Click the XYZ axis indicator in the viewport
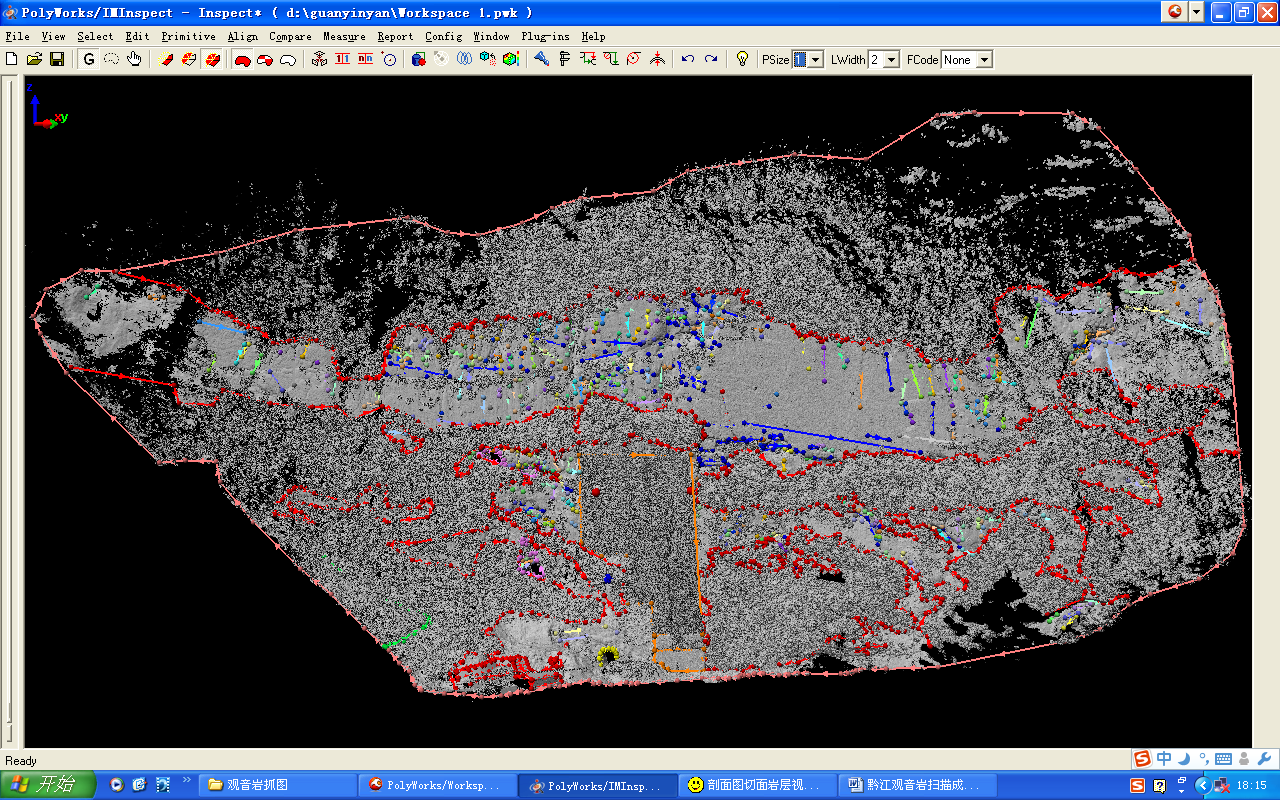Viewport: 1280px width, 800px height. point(46,105)
